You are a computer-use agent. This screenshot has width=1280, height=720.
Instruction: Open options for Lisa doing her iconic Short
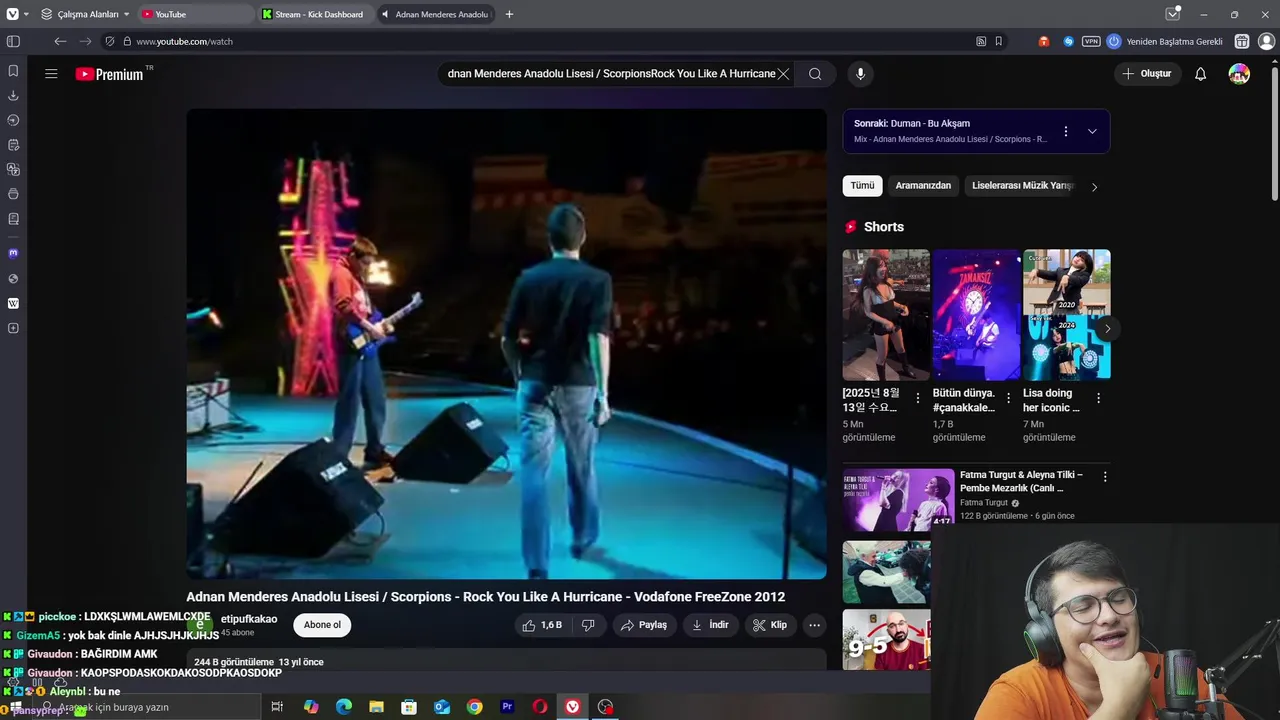[x=1098, y=398]
